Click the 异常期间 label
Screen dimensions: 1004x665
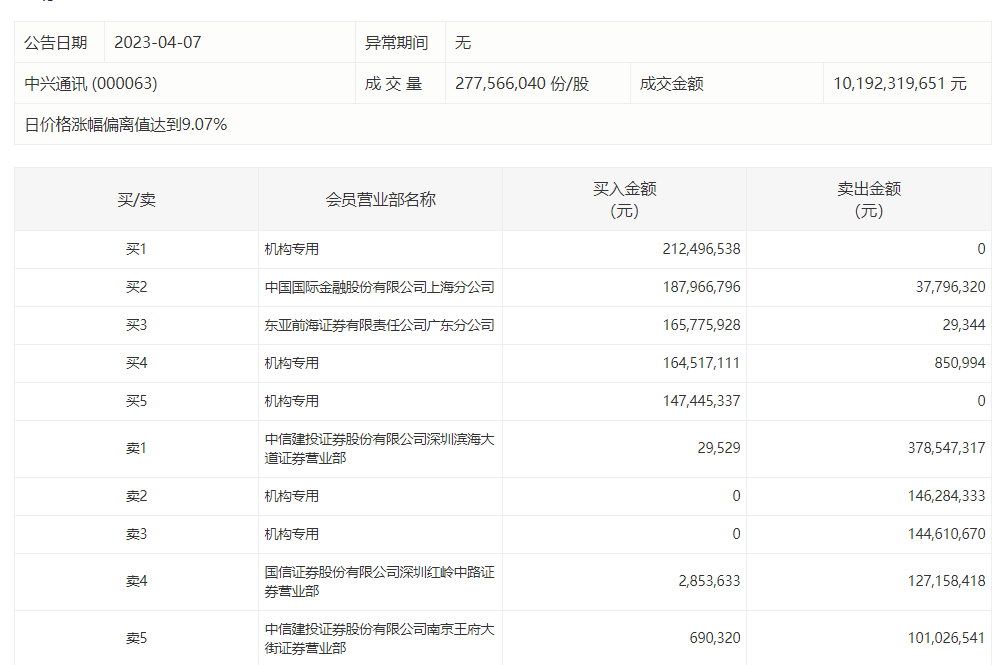coord(396,42)
